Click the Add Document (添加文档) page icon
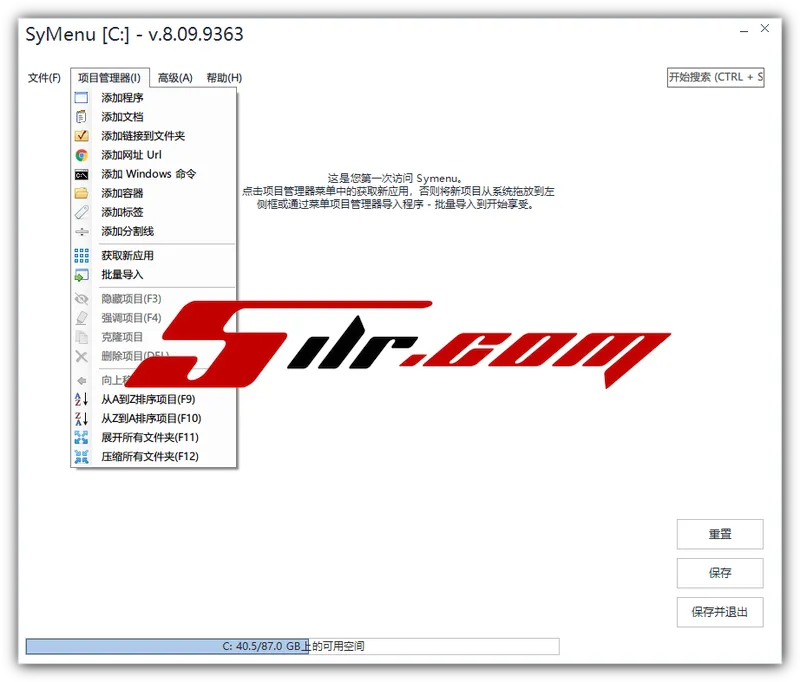Image resolution: width=800 pixels, height=682 pixels. click(81, 117)
